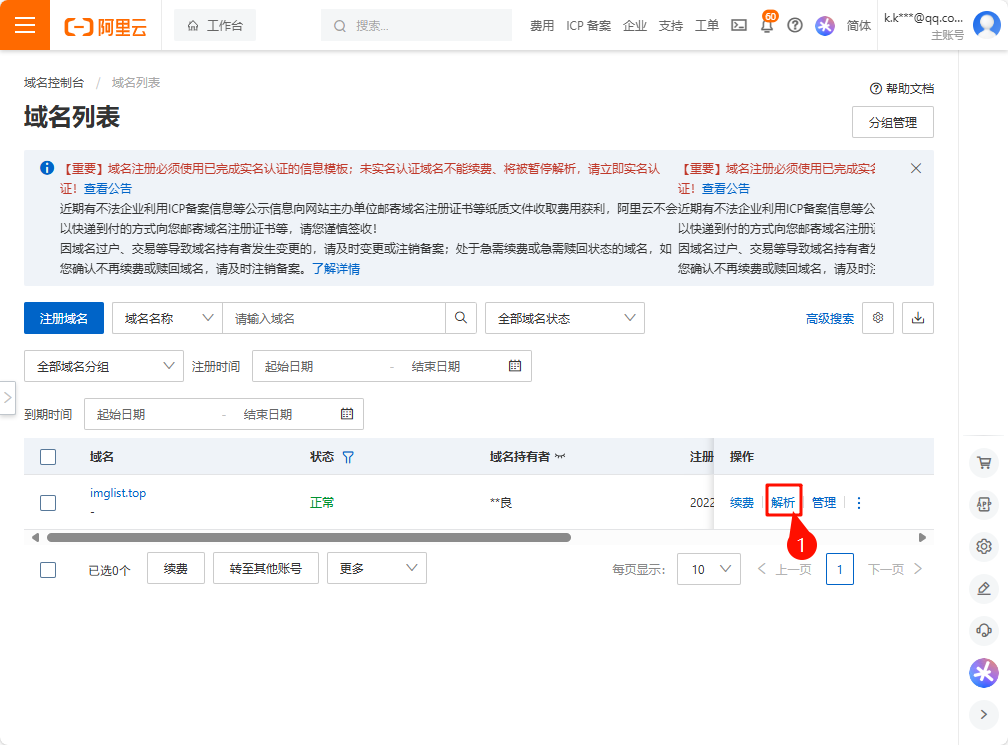This screenshot has height=745, width=1008.
Task: Open the customer service headset icon
Action: pos(984,630)
